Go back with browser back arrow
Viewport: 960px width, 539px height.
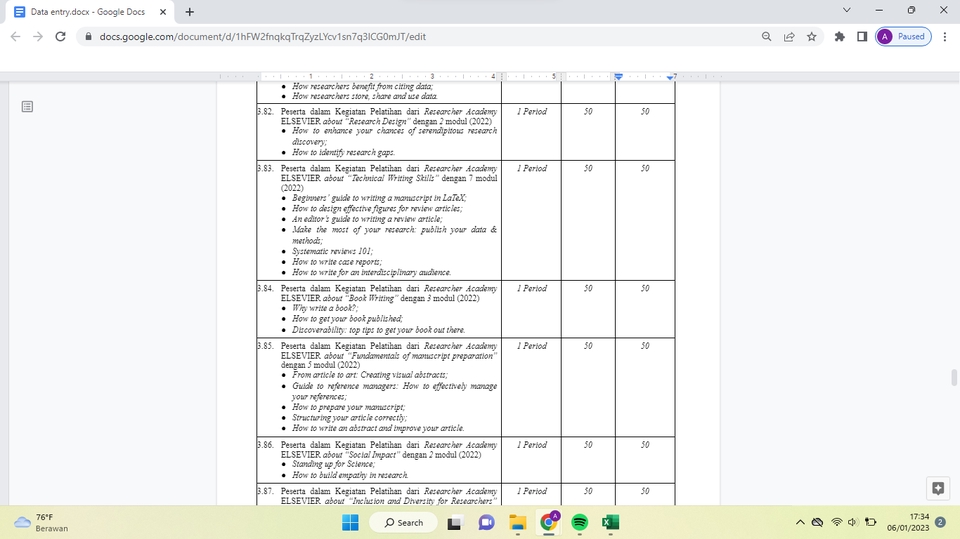point(16,37)
